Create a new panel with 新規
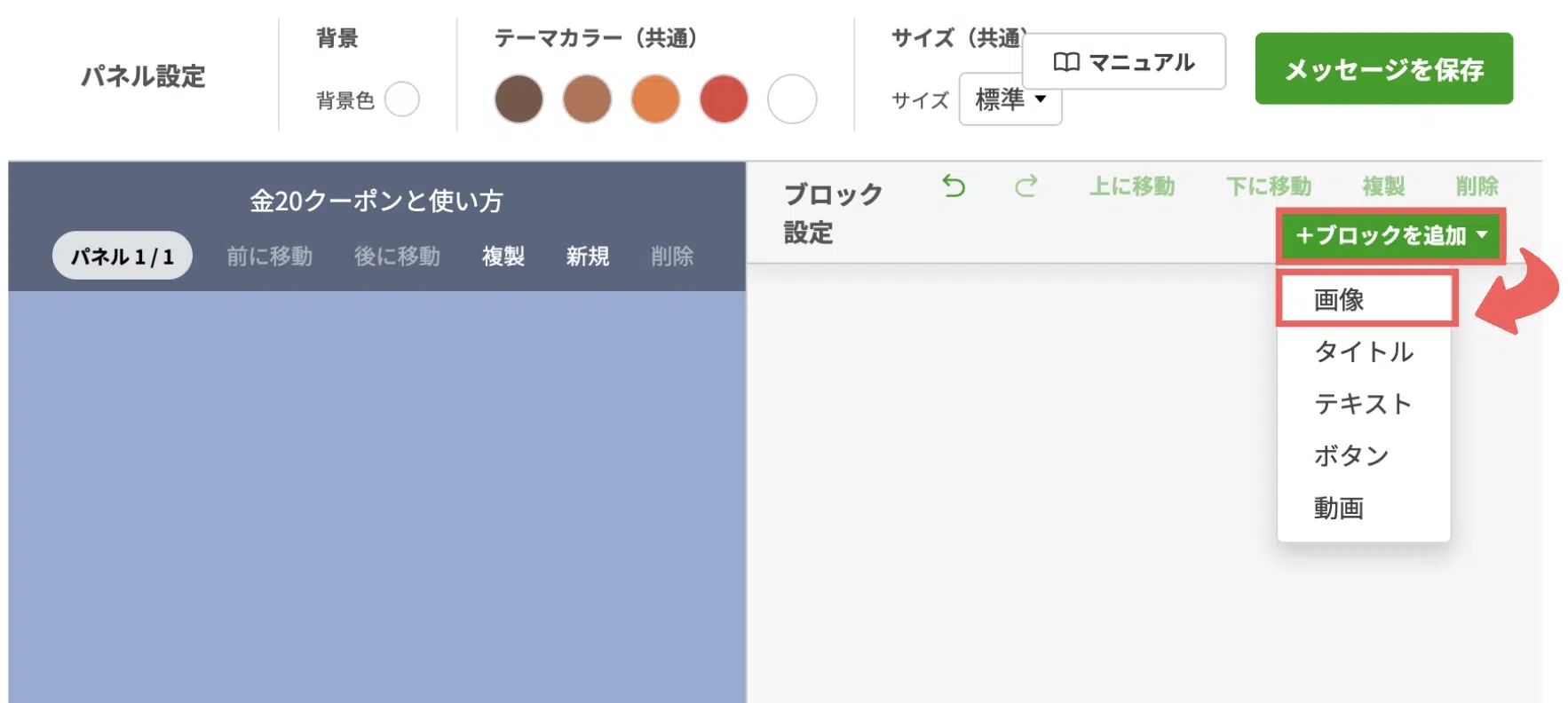Viewport: 1568px width, 703px height. pyautogui.click(x=588, y=257)
